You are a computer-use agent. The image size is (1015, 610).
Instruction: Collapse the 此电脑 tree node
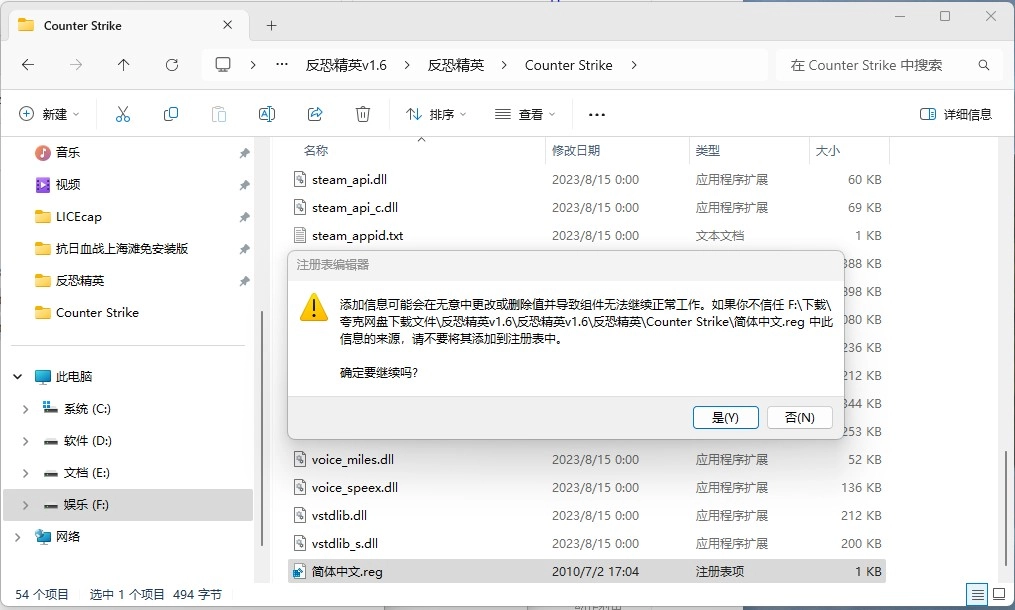[18, 377]
